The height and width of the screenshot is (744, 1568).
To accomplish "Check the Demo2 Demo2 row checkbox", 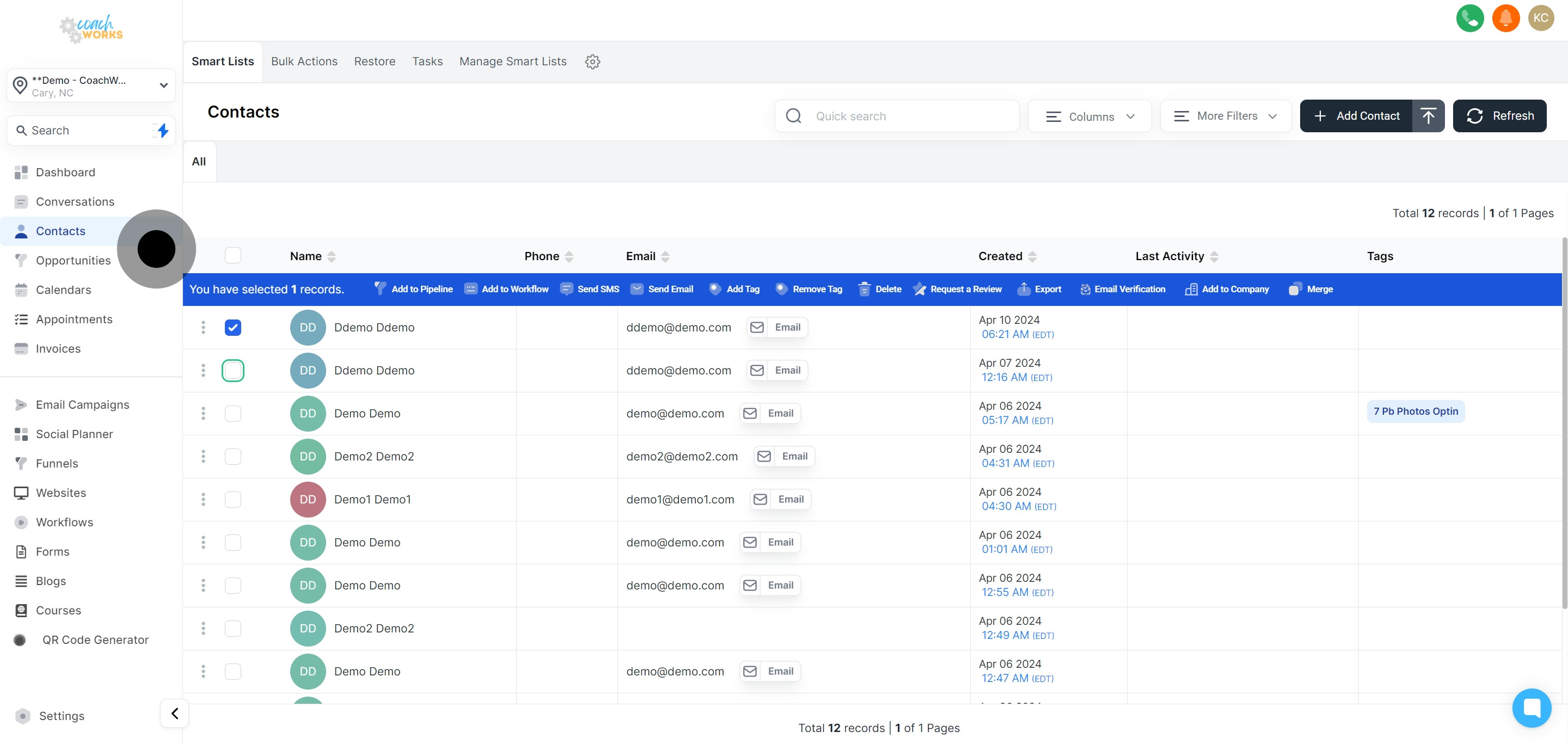I will tap(232, 456).
